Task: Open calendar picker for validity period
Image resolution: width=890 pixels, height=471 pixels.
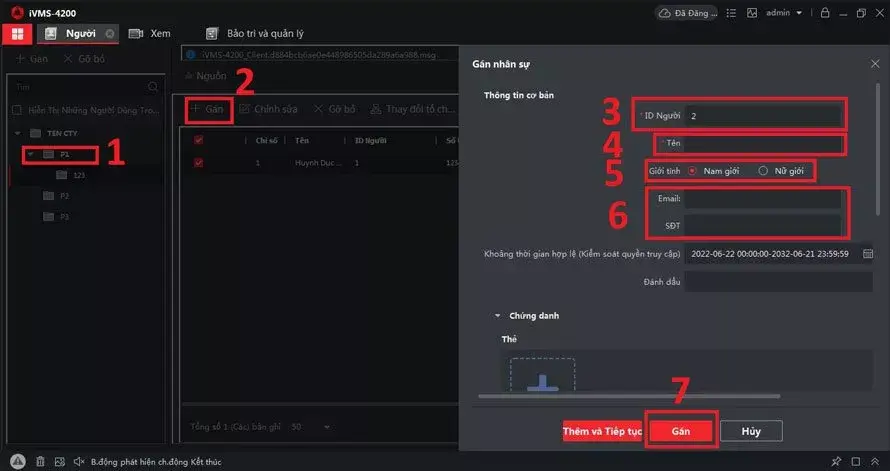Action: [868, 254]
